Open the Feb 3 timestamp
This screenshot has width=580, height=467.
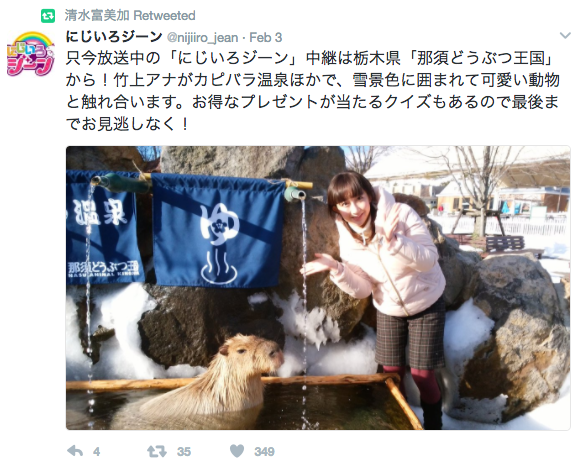266,37
